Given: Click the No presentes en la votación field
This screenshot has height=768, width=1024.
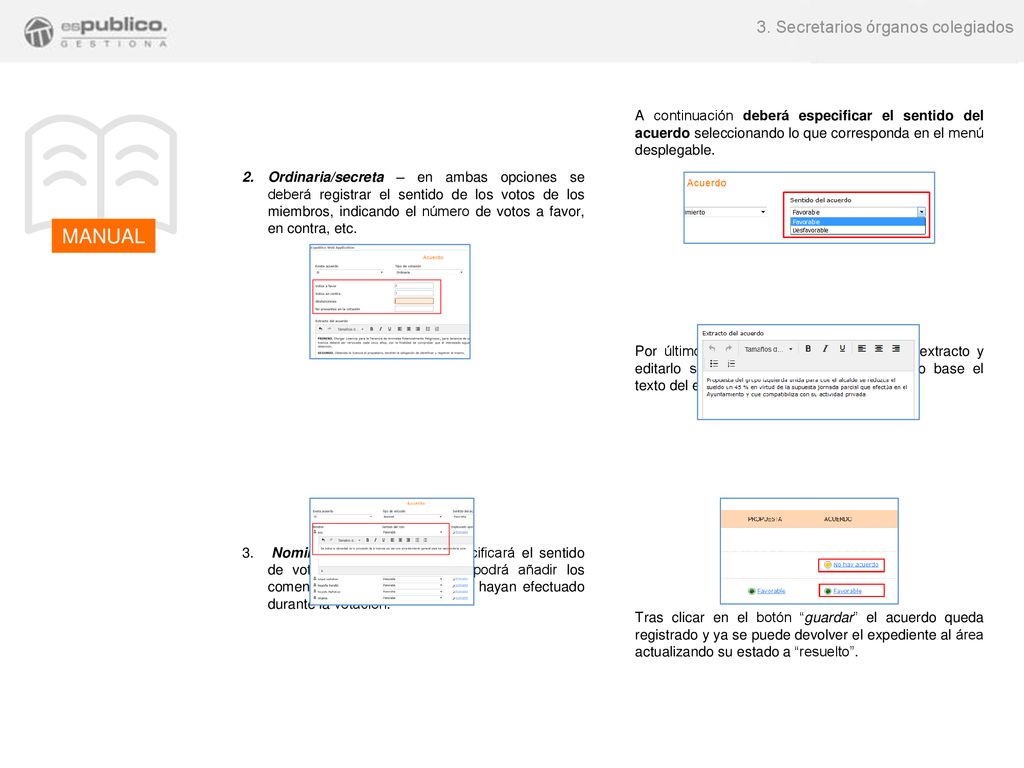Looking at the screenshot, I should tap(414, 309).
